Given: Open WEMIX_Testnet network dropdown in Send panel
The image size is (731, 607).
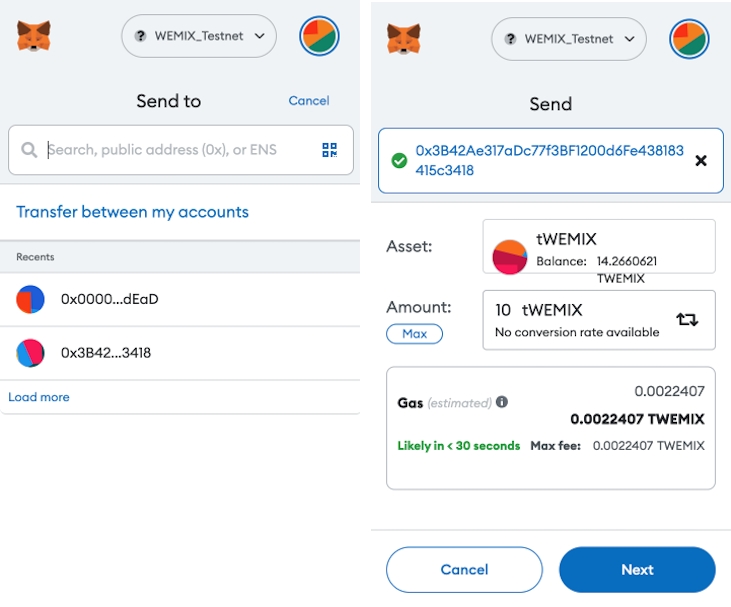Looking at the screenshot, I should 569,39.
